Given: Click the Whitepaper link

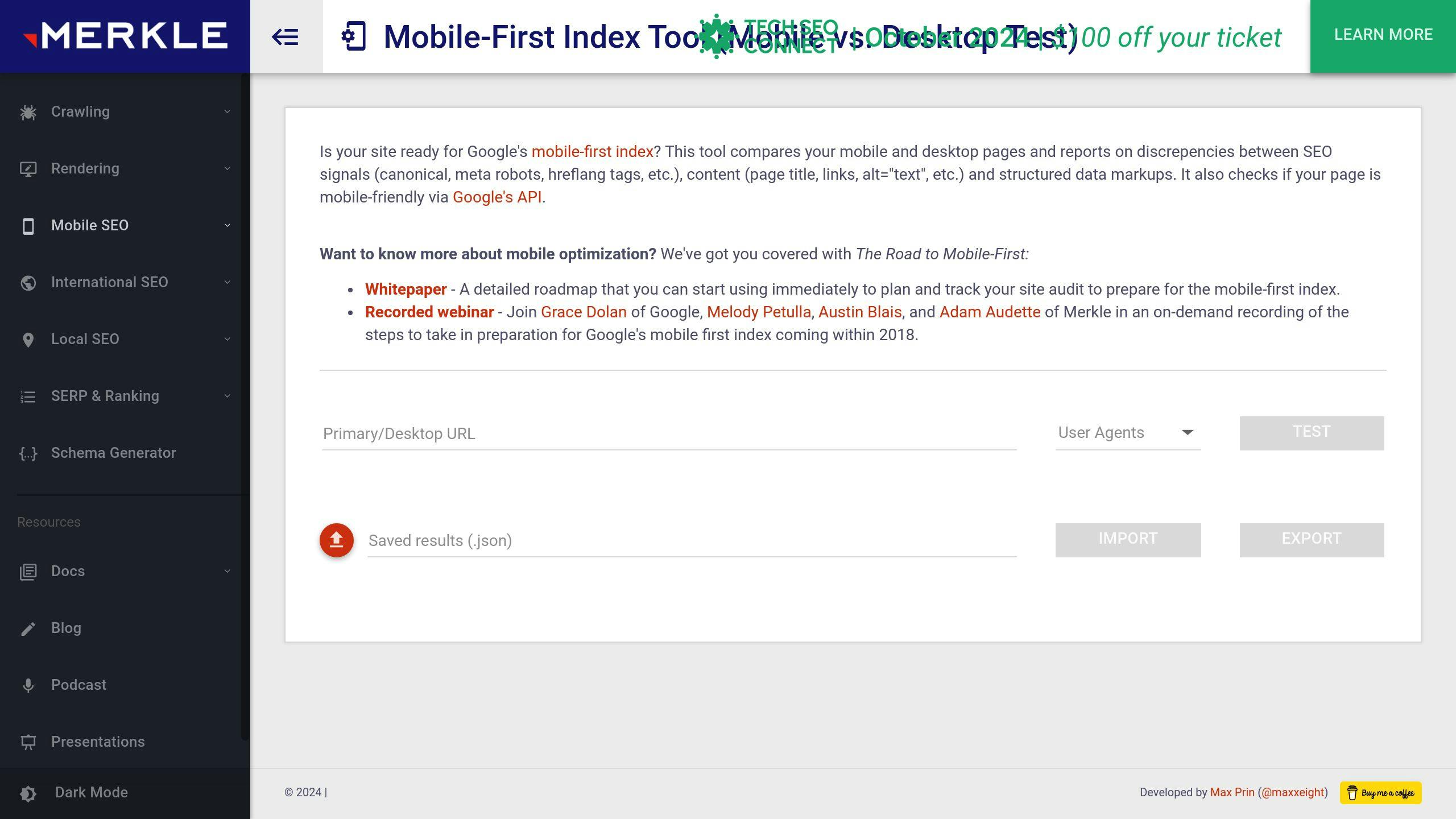Looking at the screenshot, I should 406,289.
